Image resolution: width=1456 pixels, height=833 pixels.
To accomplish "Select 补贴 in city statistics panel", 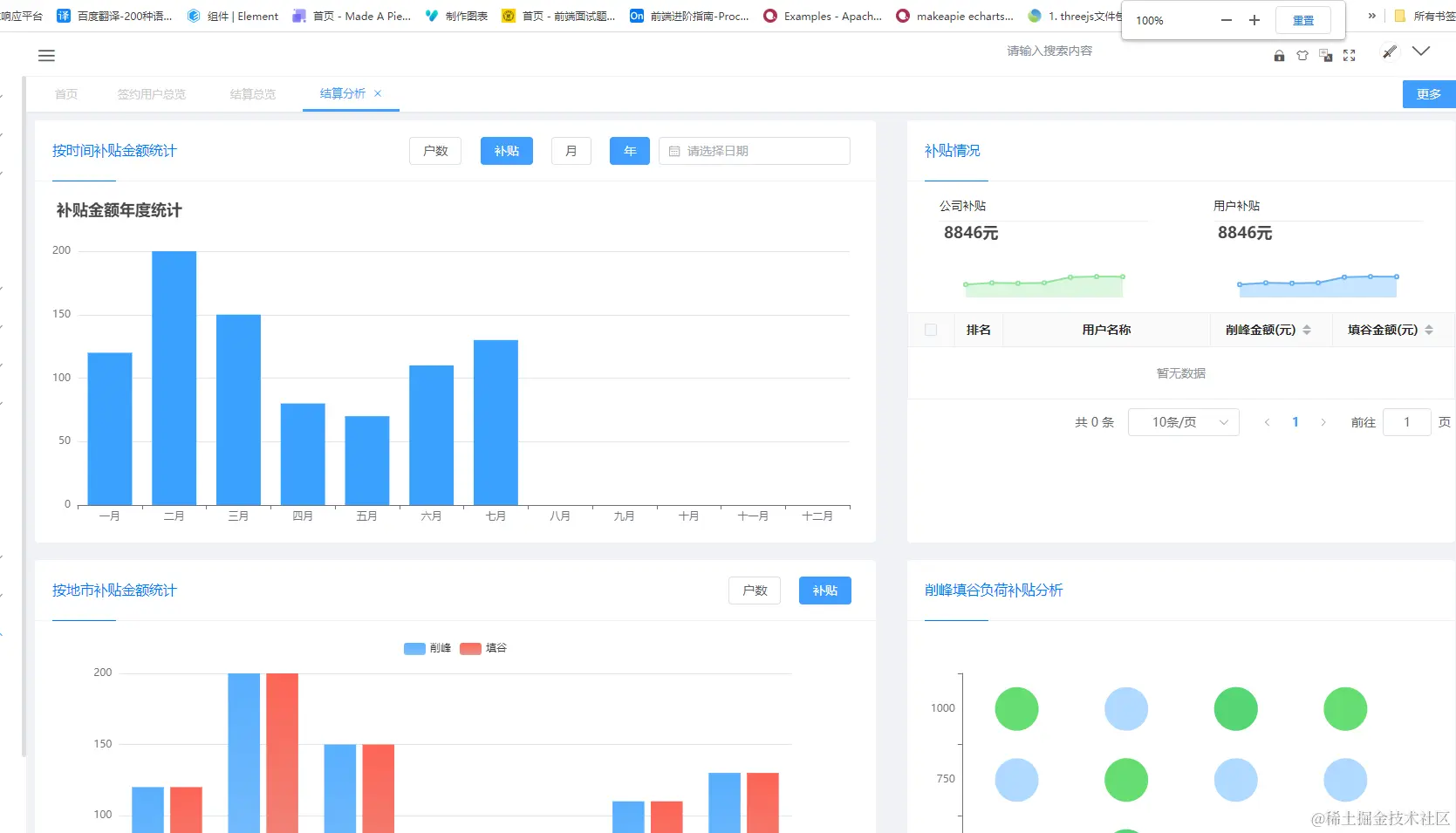I will tap(825, 591).
